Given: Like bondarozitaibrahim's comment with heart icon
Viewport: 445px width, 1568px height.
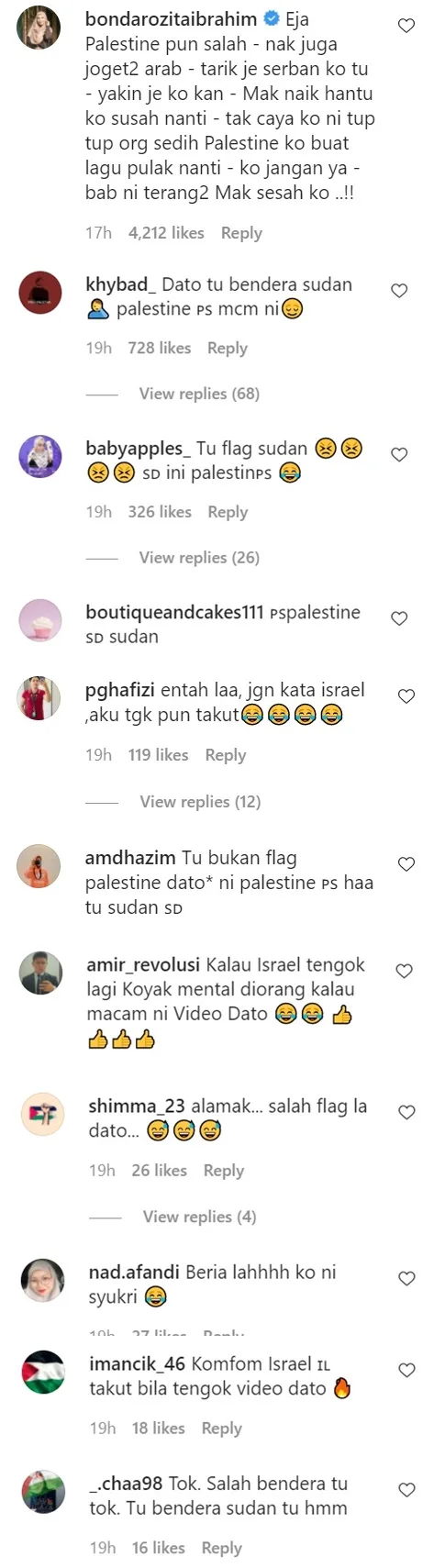Looking at the screenshot, I should (x=406, y=26).
